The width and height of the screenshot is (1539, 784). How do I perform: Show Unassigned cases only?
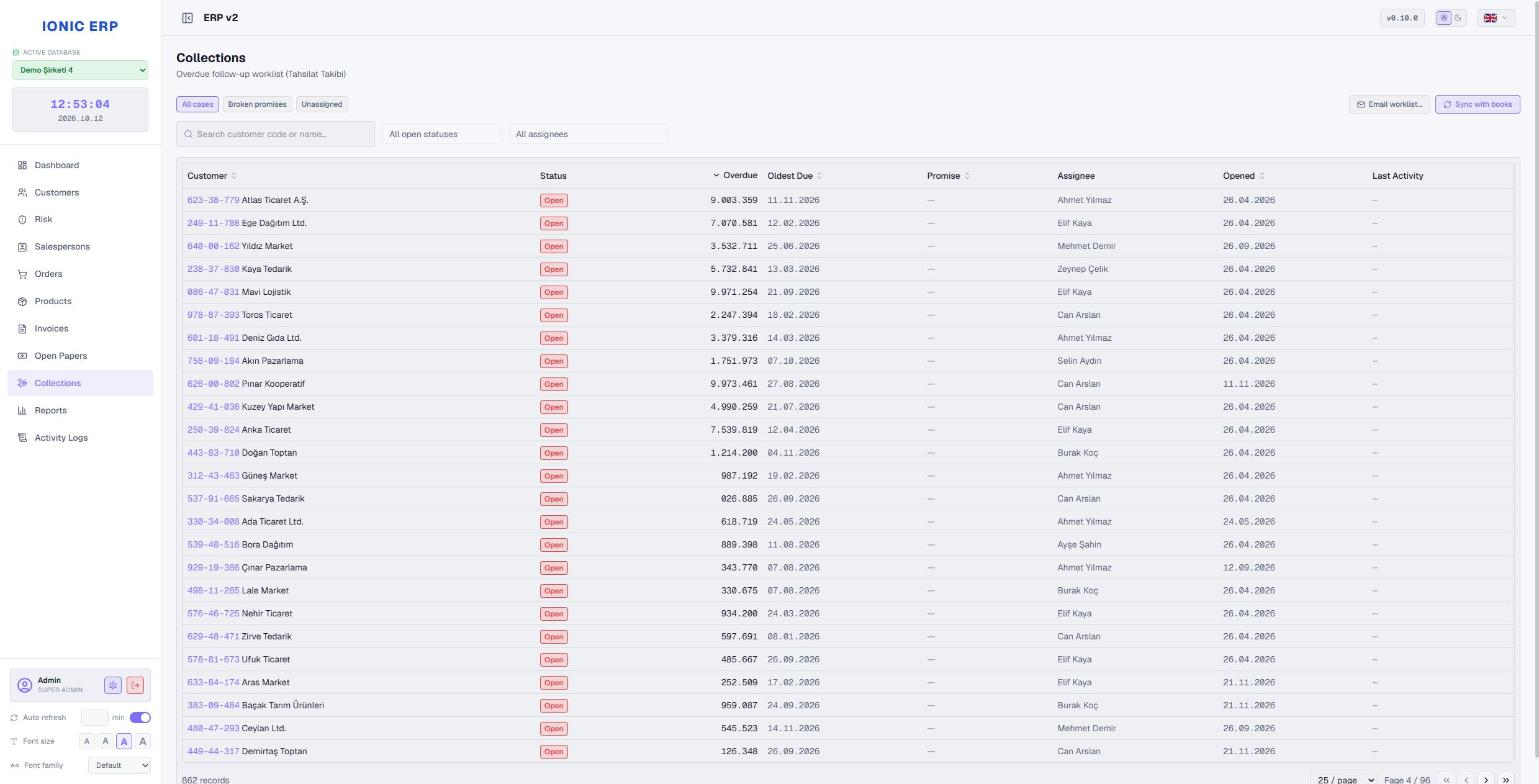(321, 104)
